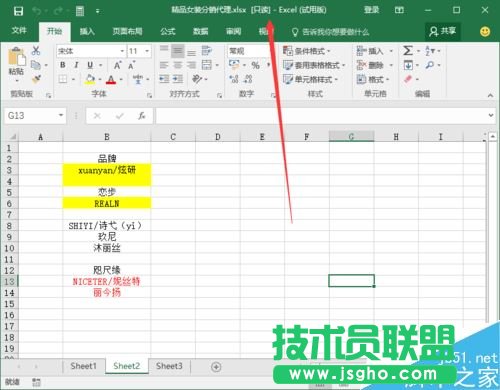
Task: Click the Cut scissors icon
Action: (36, 51)
